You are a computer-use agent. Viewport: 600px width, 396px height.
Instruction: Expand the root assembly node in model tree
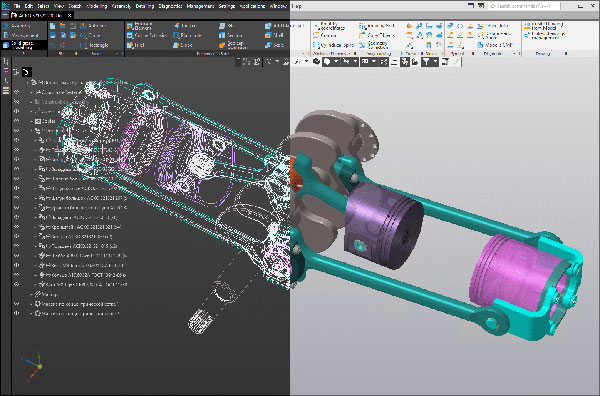tap(28, 82)
